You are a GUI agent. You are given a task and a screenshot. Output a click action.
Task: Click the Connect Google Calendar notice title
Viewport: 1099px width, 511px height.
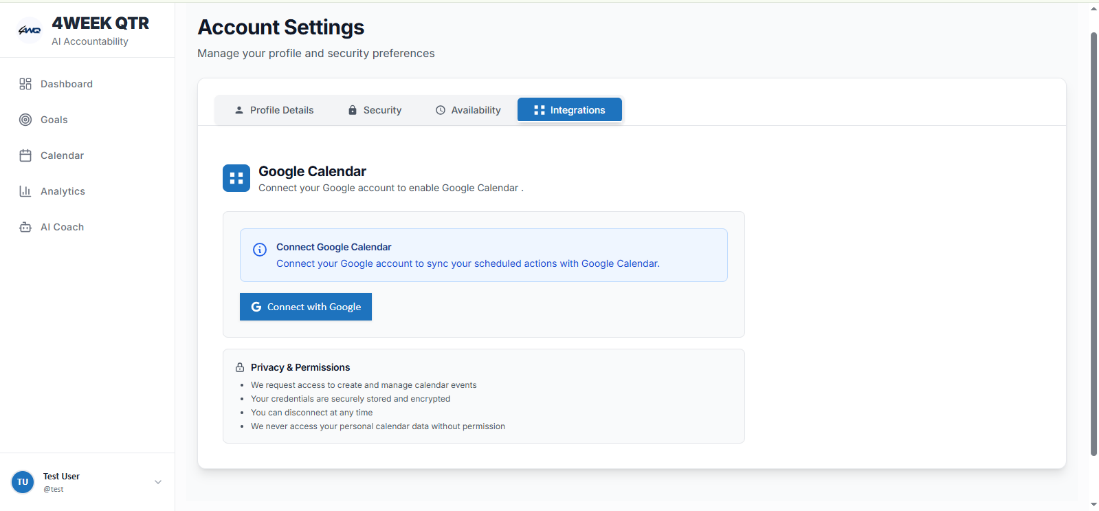coord(334,247)
